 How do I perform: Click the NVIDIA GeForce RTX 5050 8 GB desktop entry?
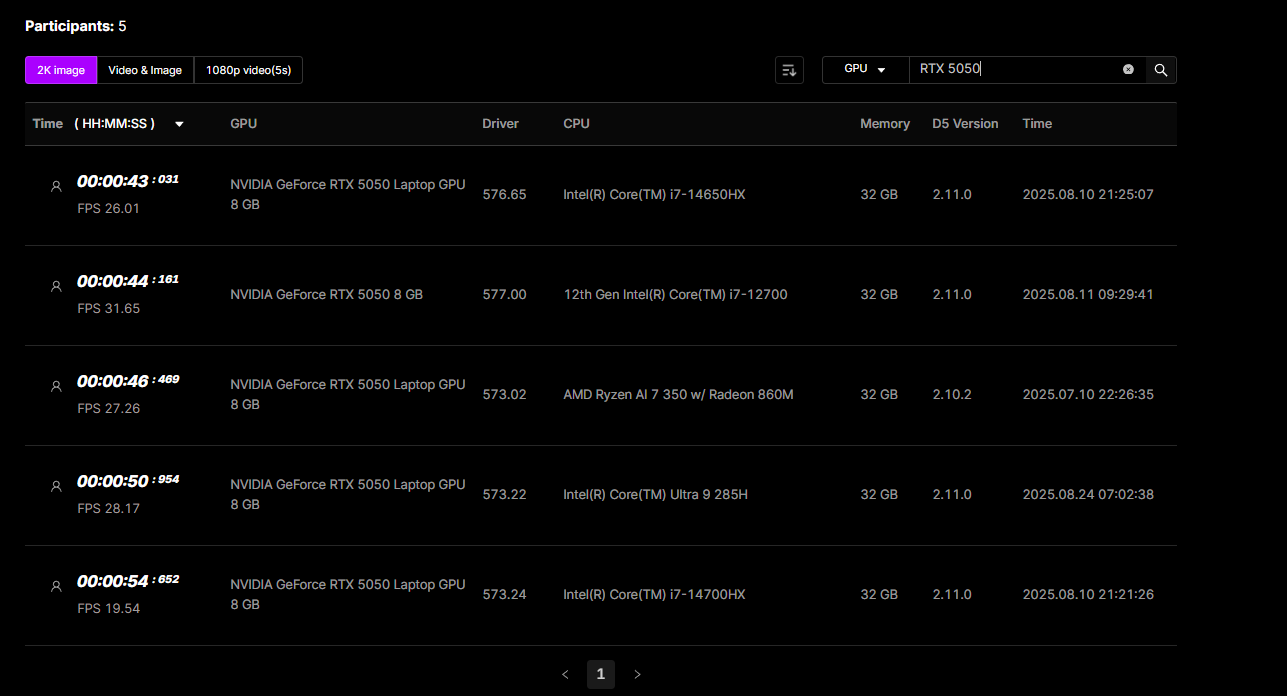[x=326, y=295]
